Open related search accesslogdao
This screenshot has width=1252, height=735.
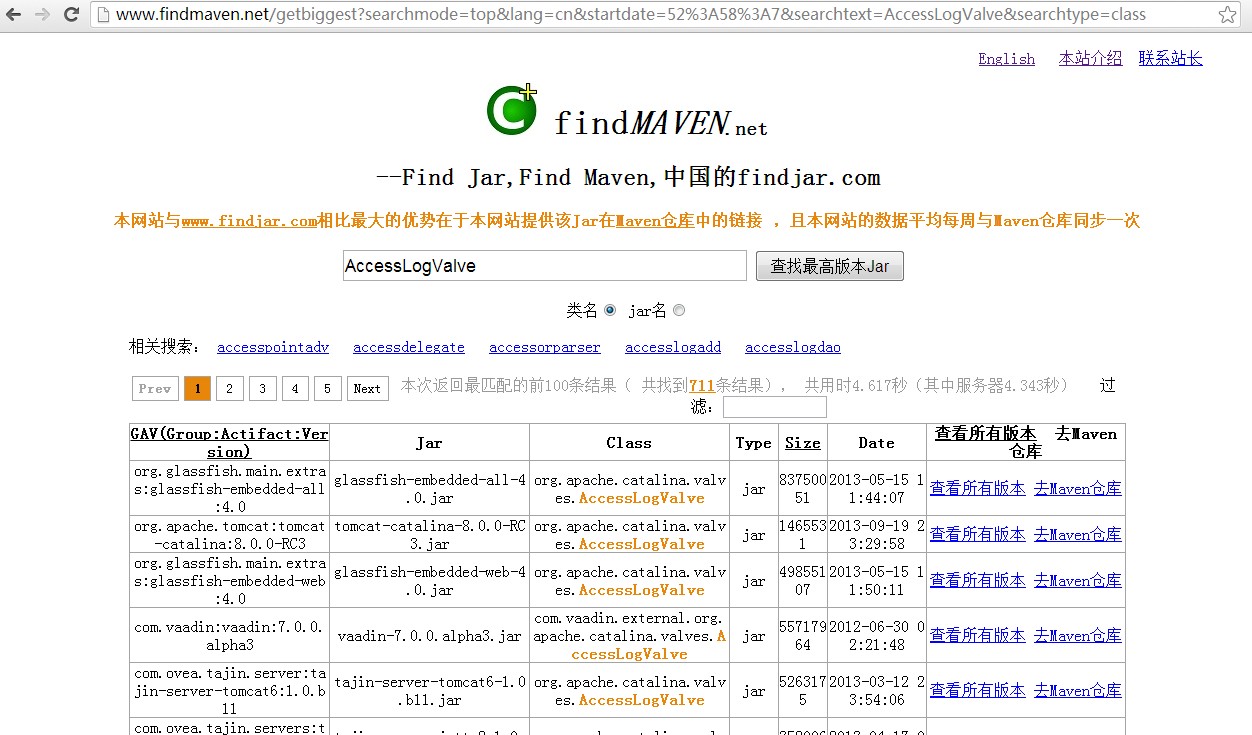click(793, 348)
